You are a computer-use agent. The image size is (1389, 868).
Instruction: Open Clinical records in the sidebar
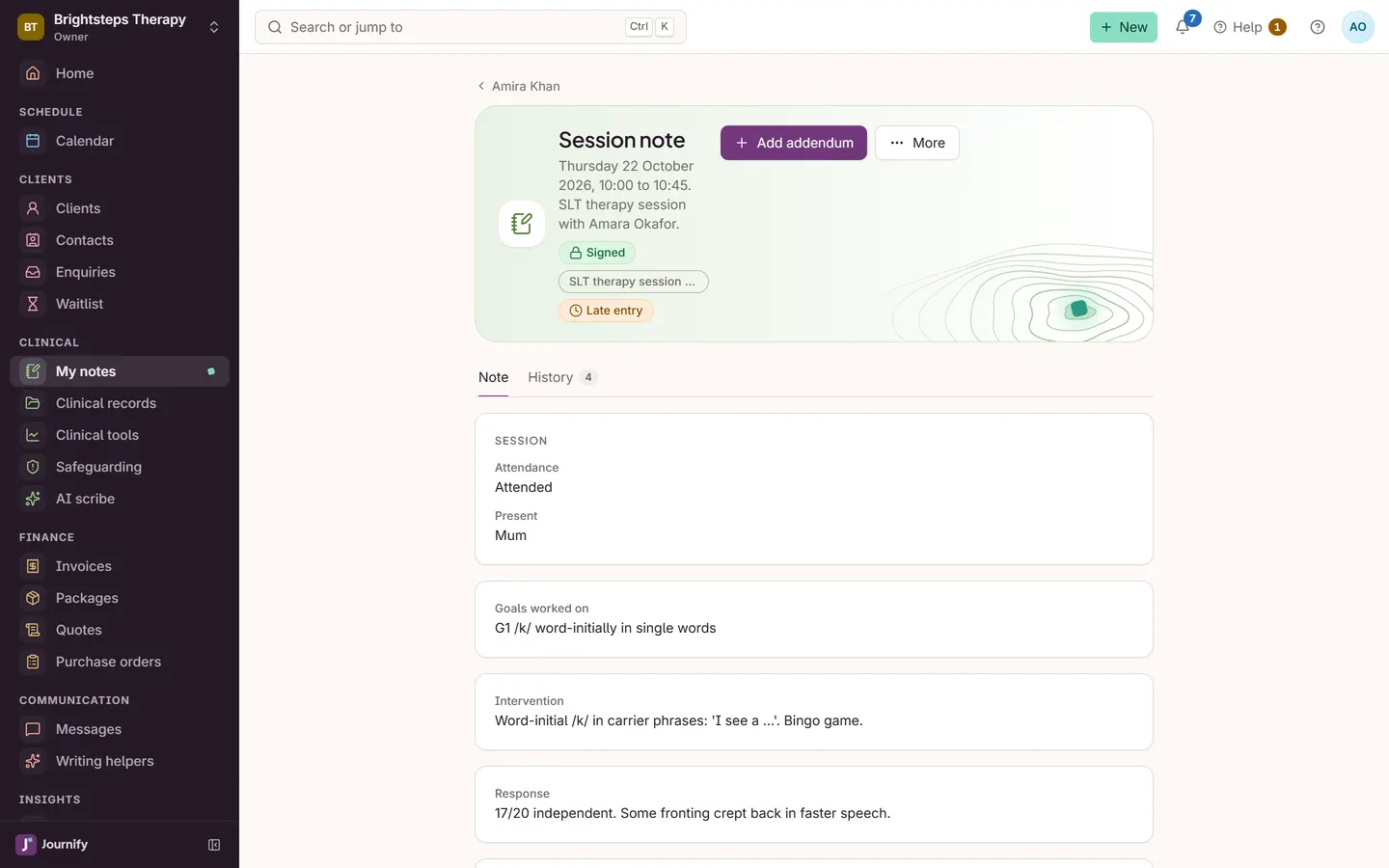120,403
